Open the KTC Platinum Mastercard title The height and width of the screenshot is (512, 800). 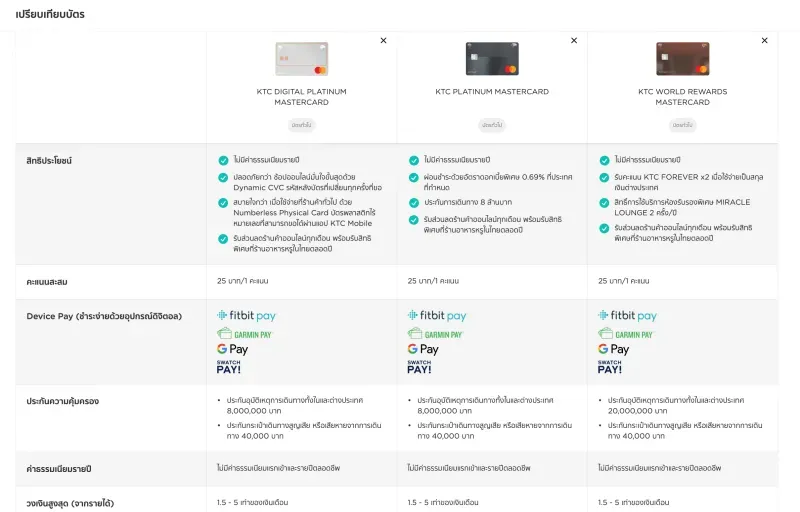pyautogui.click(x=492, y=92)
